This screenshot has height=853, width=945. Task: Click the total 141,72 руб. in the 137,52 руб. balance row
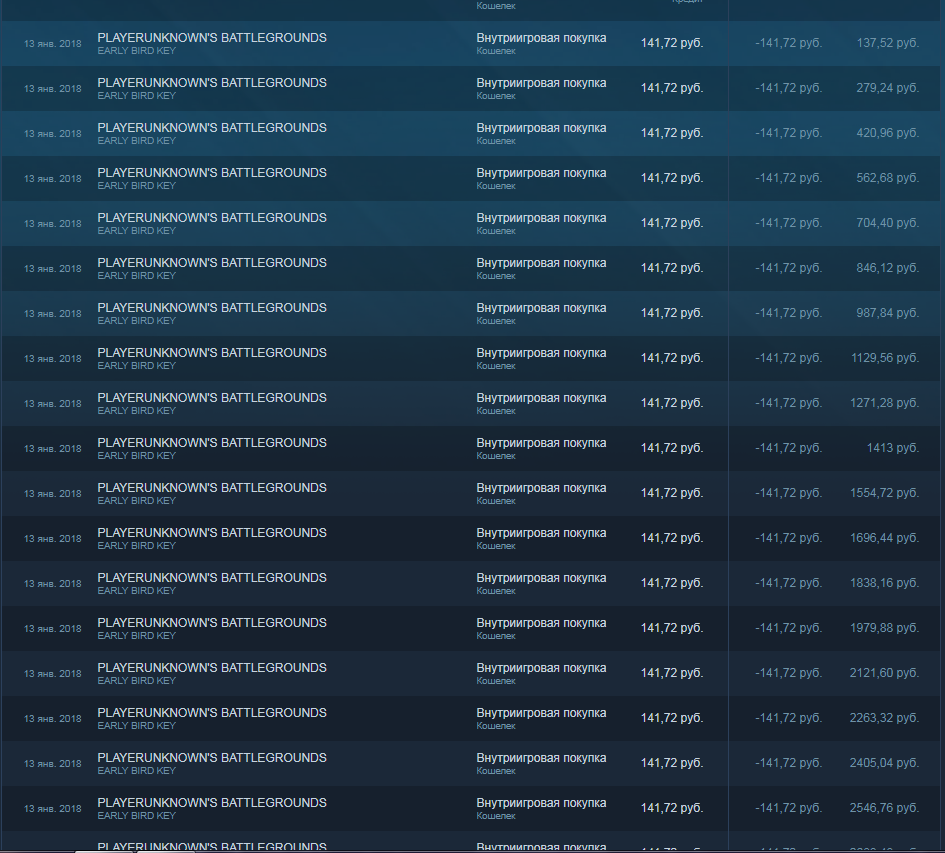point(672,43)
